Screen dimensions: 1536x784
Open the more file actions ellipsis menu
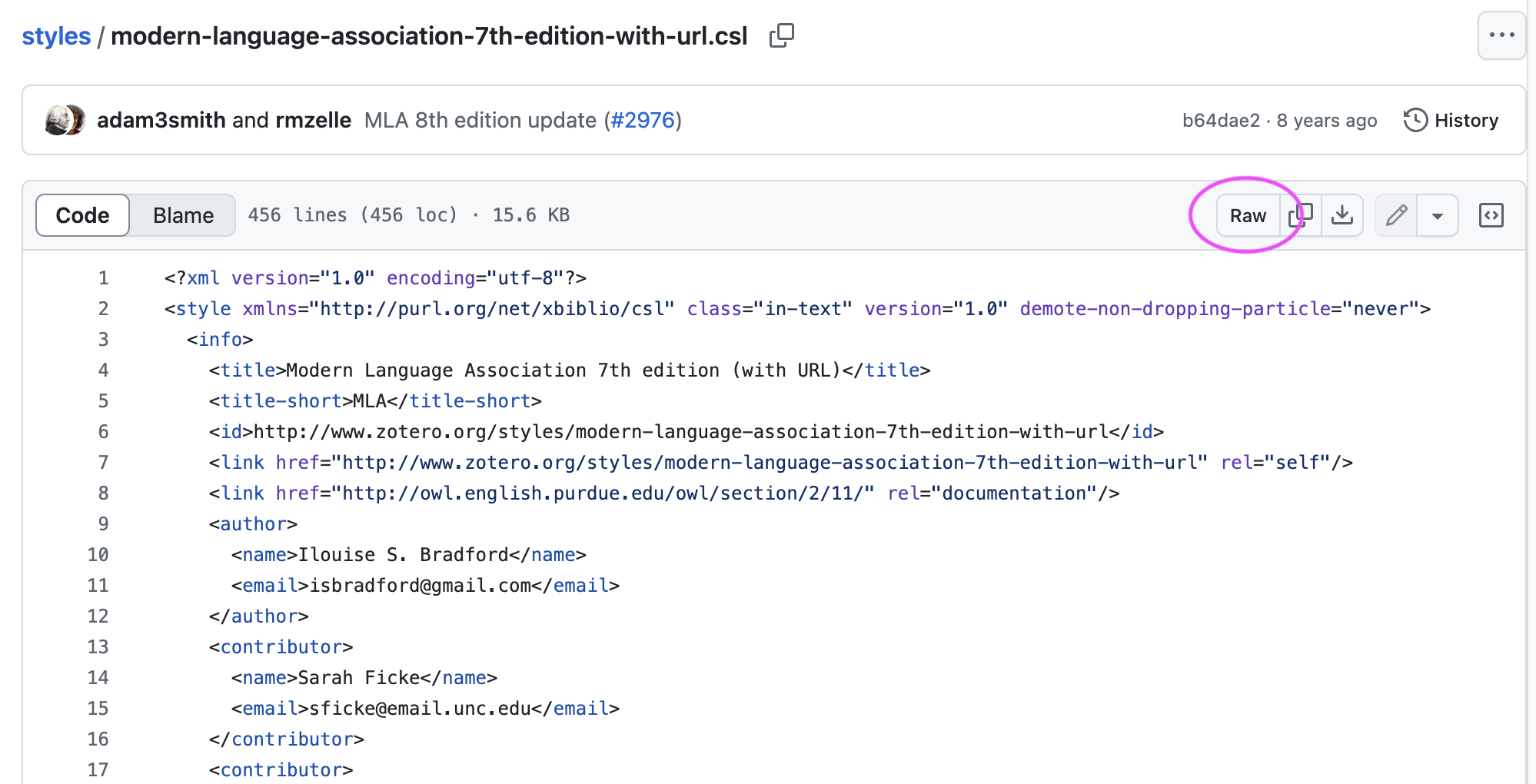point(1501,35)
